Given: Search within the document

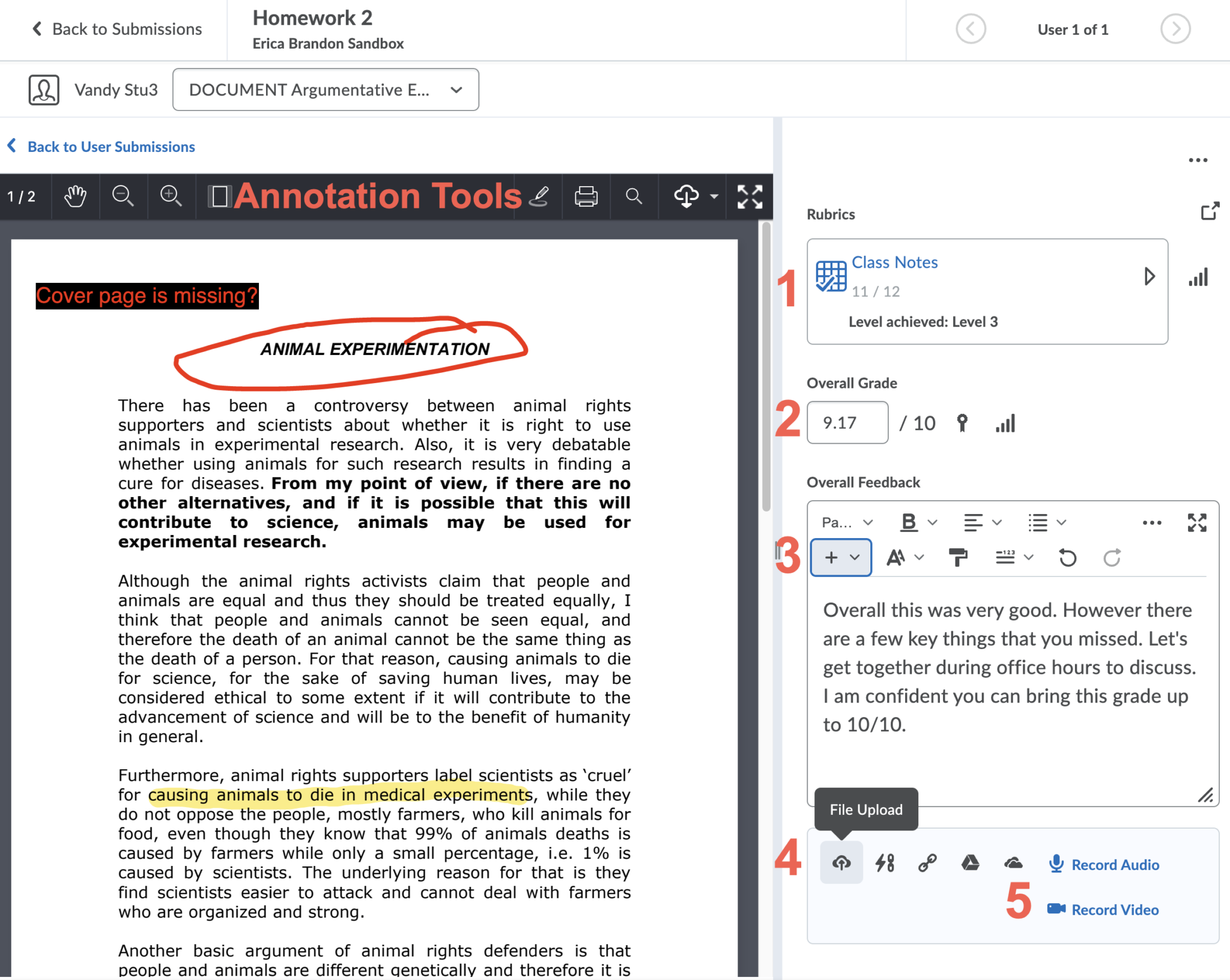Looking at the screenshot, I should [x=634, y=196].
